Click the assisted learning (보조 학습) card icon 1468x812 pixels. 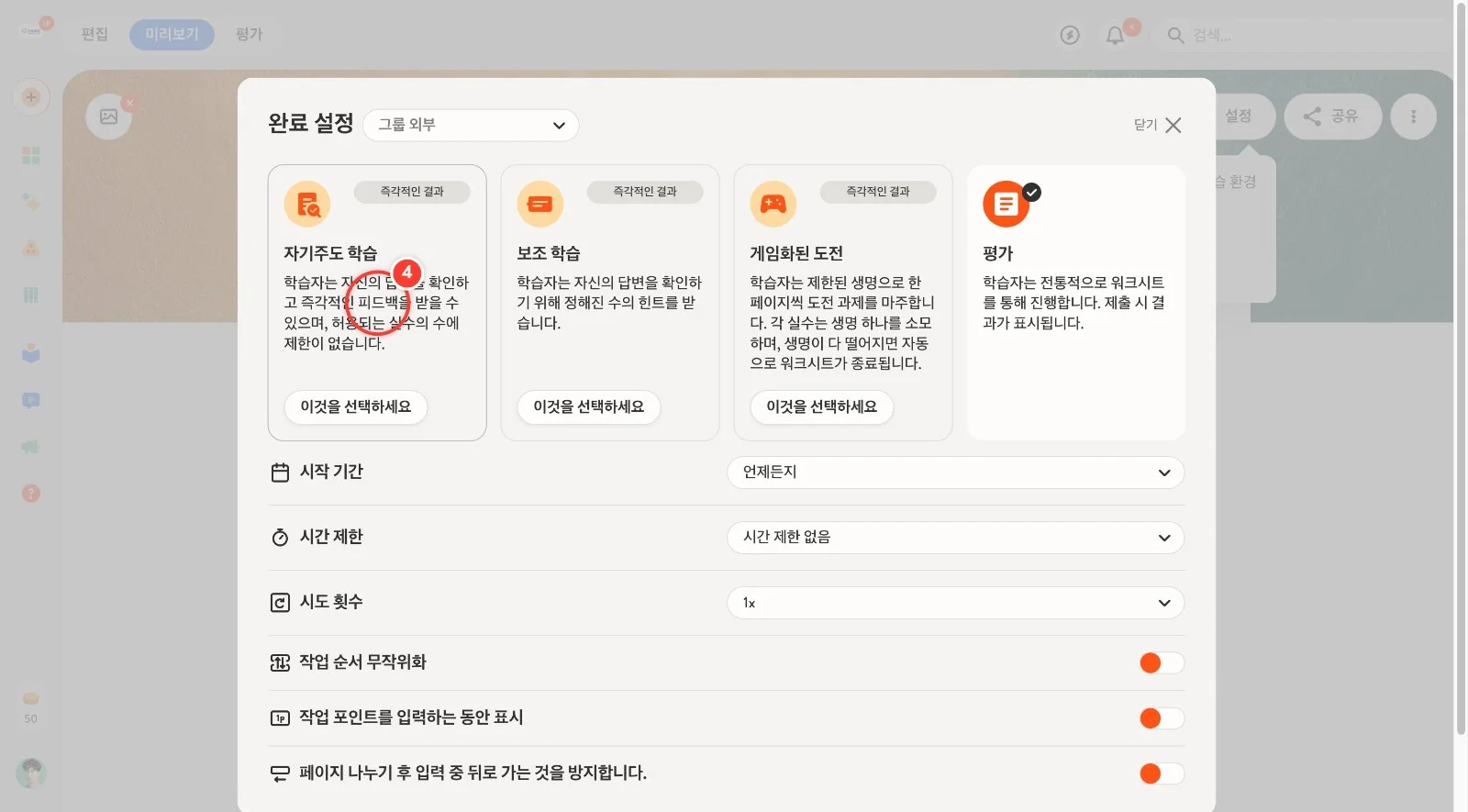click(540, 204)
